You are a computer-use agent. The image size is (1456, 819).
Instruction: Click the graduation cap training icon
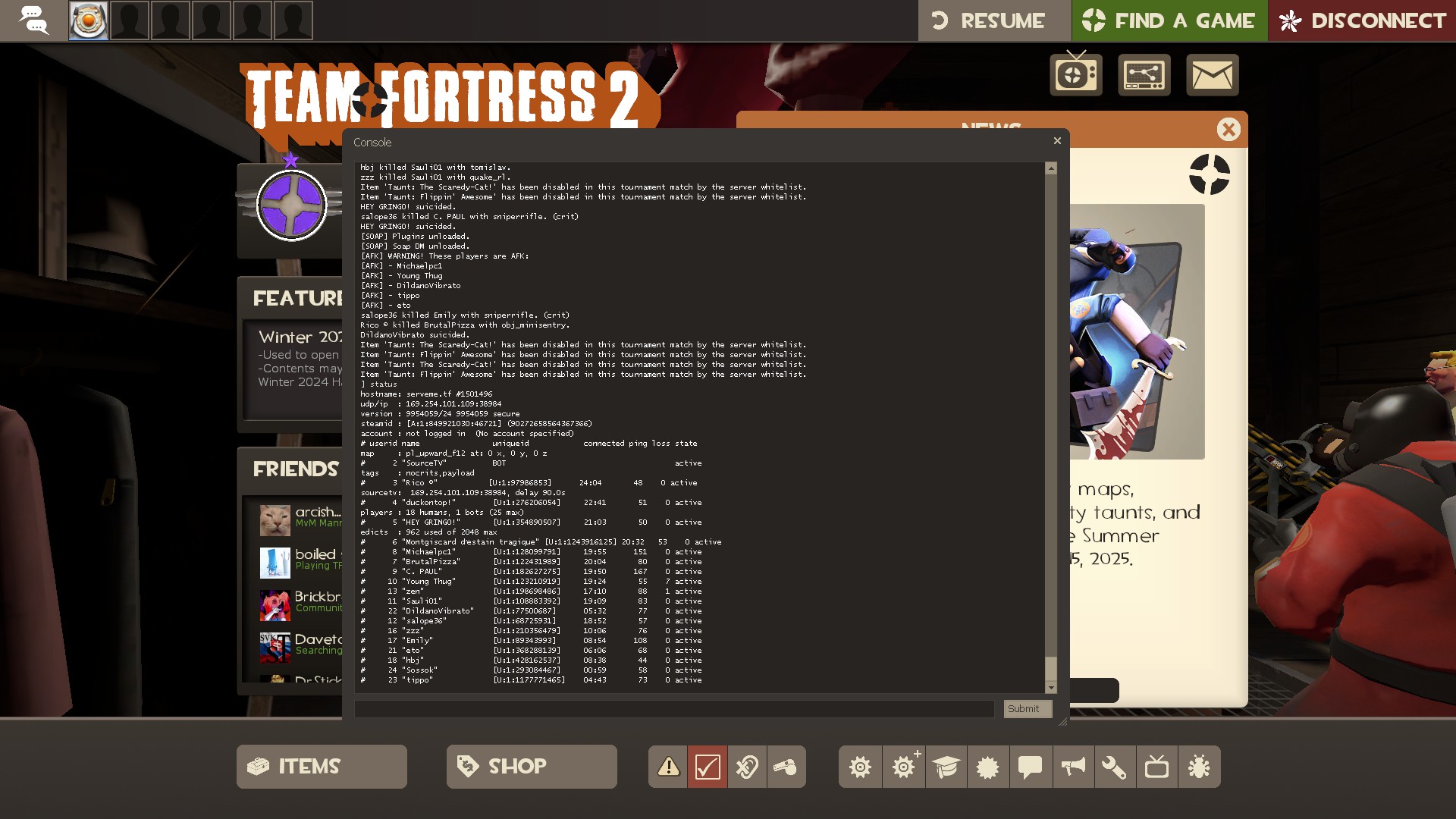coord(946,767)
